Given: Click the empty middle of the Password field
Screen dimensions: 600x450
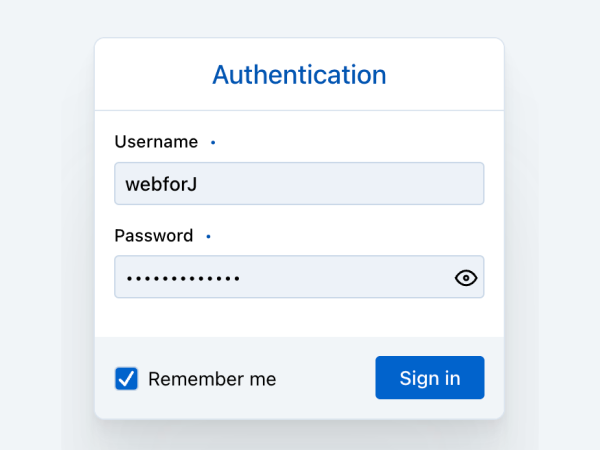Looking at the screenshot, I should coord(340,277).
